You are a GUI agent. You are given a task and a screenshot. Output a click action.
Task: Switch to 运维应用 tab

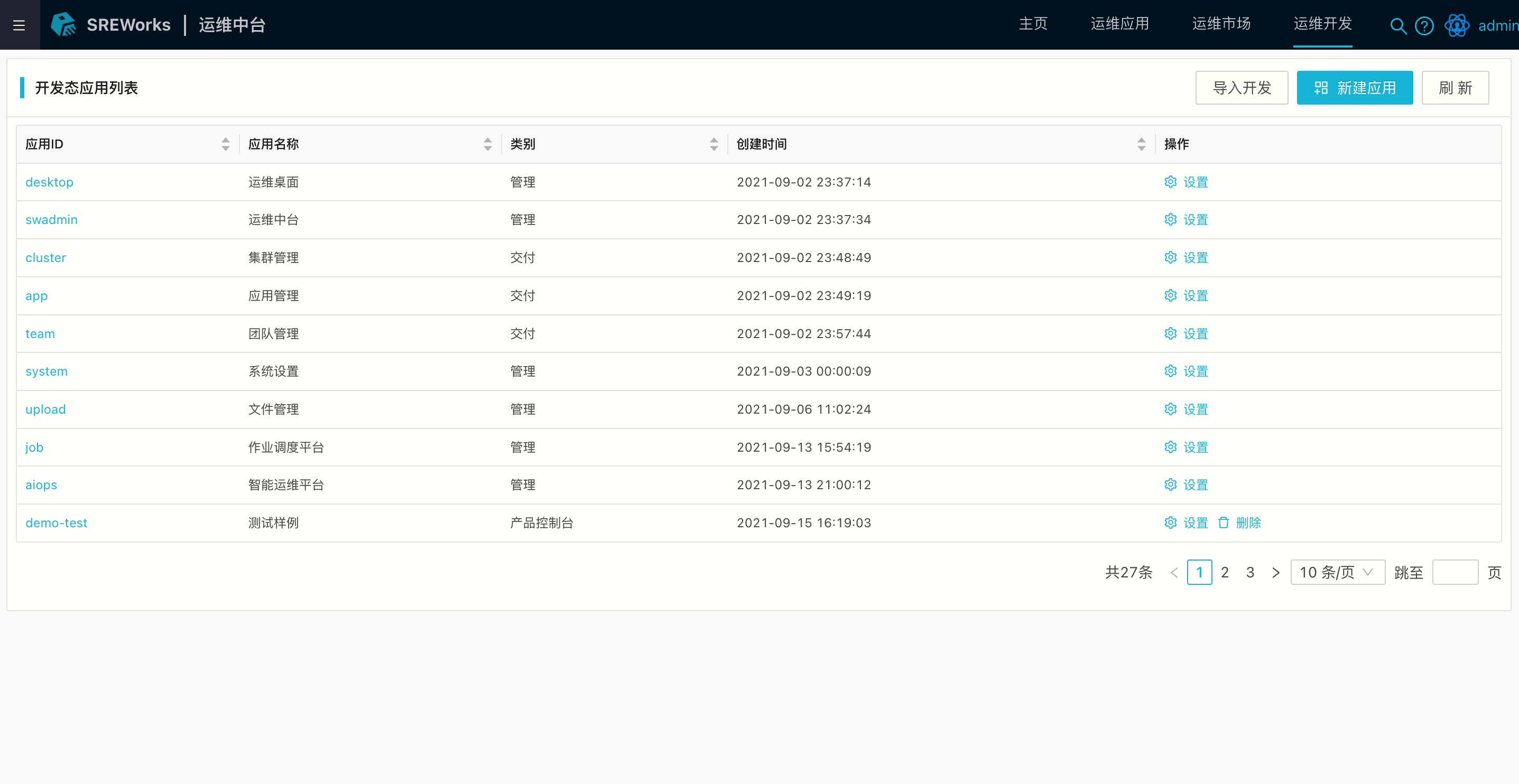tap(1120, 24)
